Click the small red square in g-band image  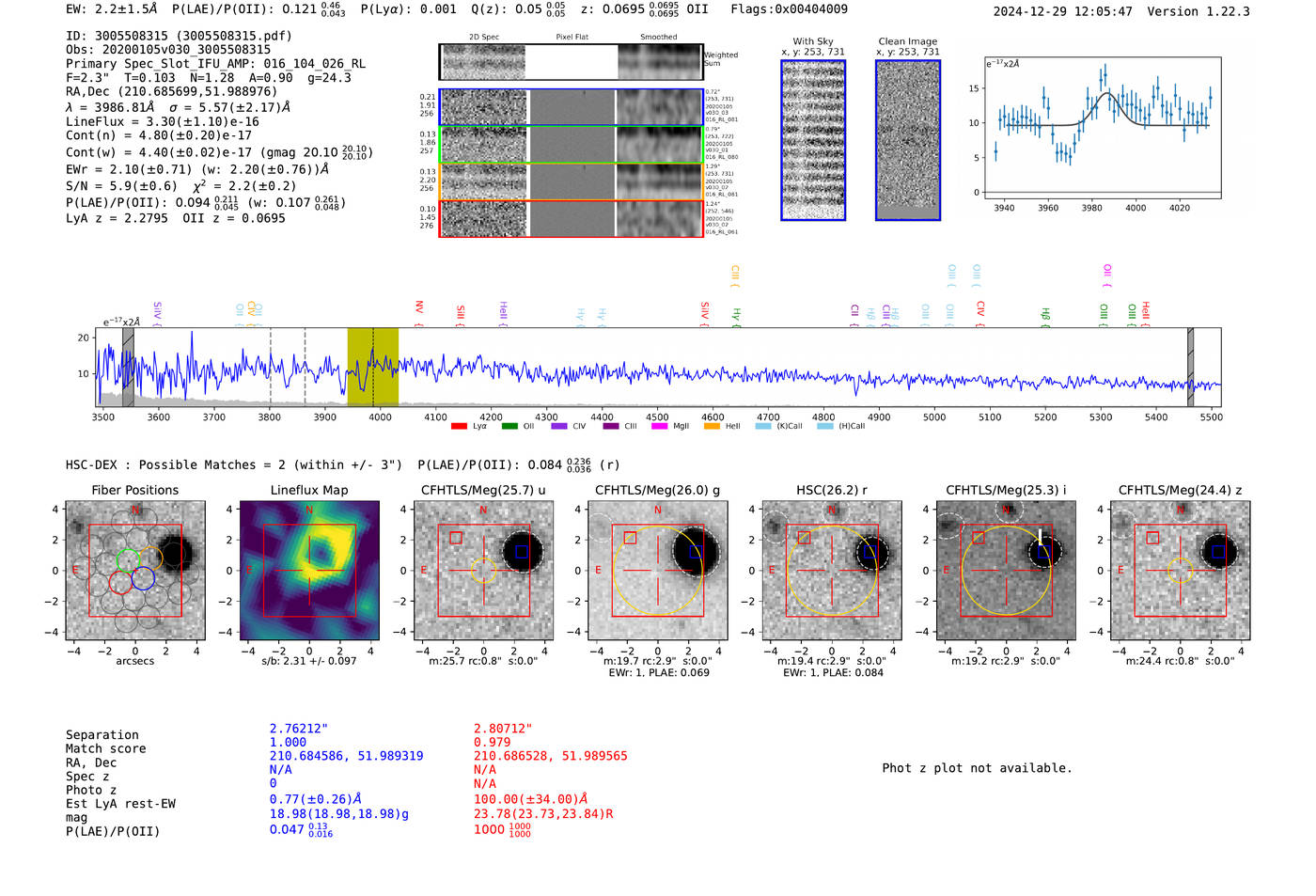click(630, 538)
